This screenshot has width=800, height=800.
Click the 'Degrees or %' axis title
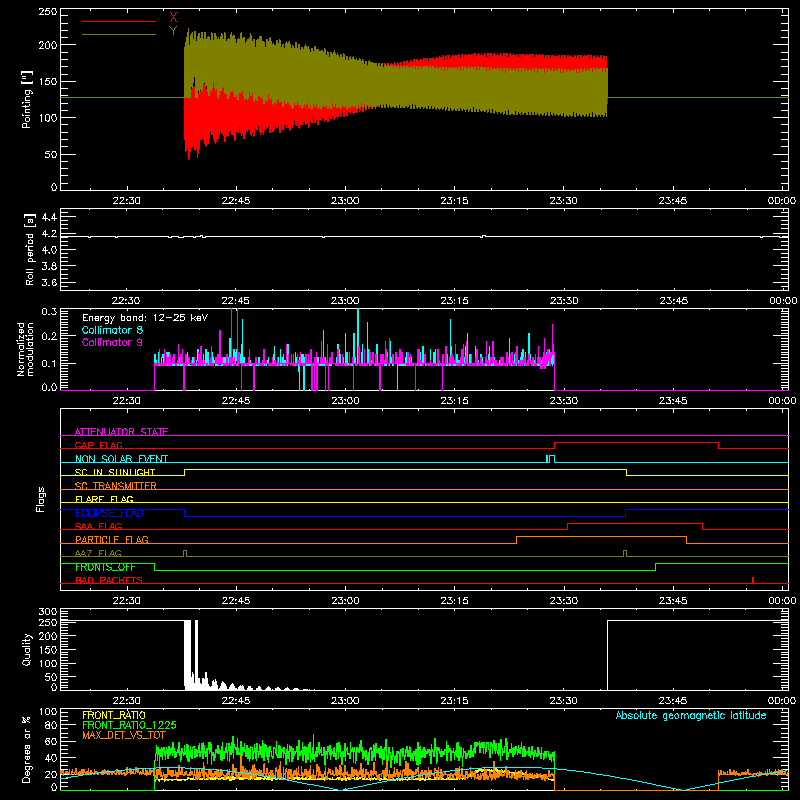pos(27,749)
